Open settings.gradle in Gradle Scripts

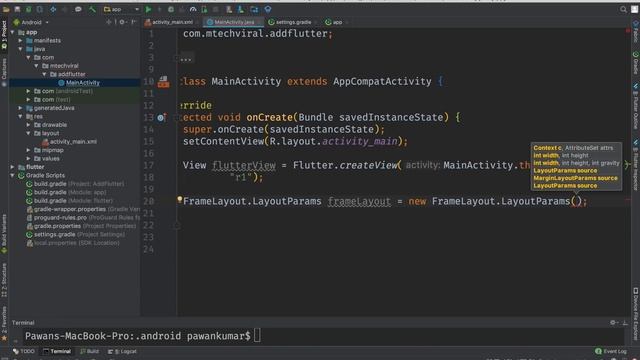click(76, 234)
